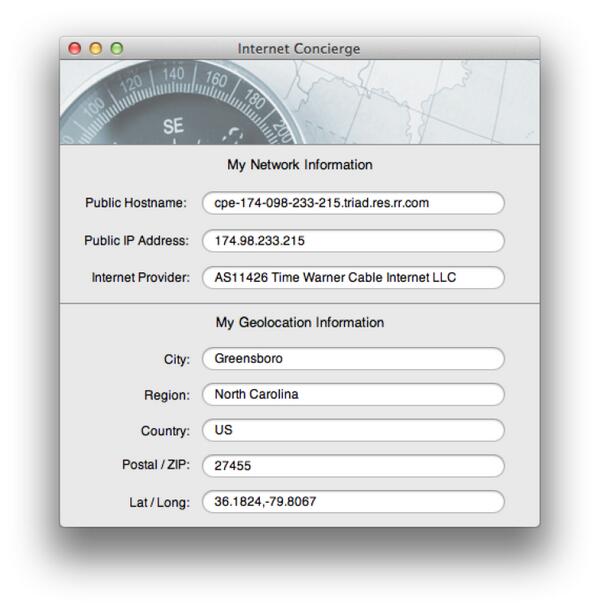Click the City: label

point(177,359)
